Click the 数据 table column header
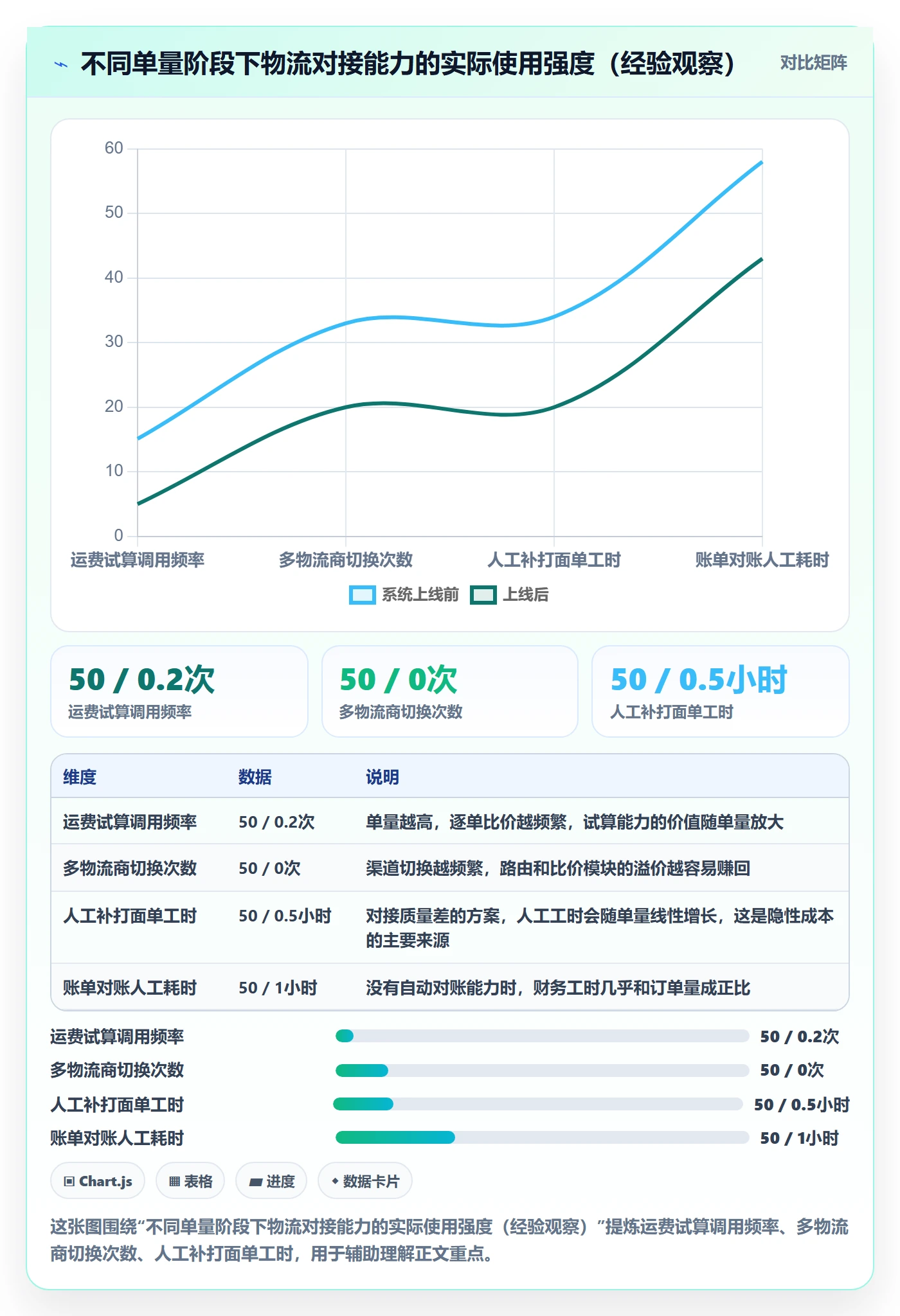 255,777
